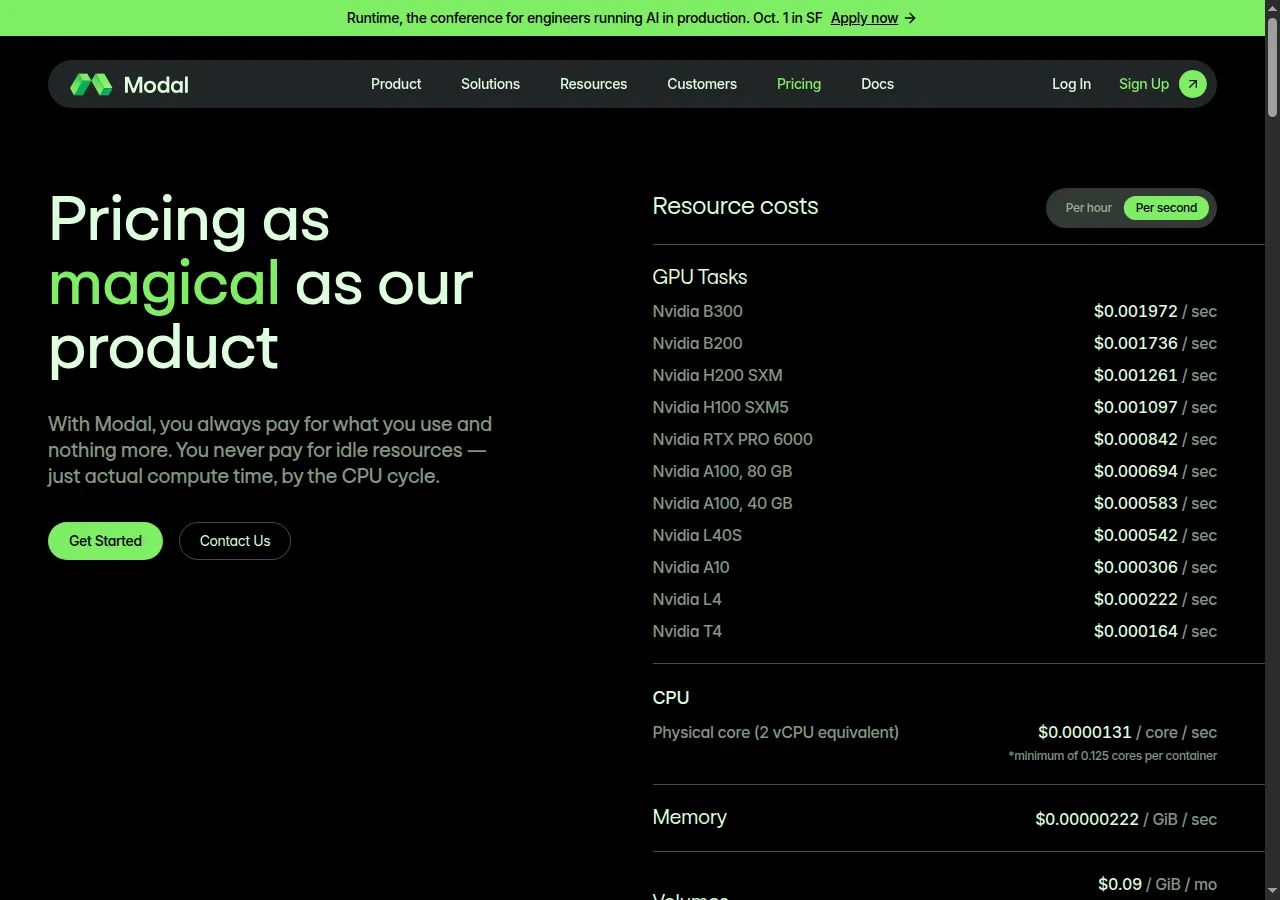Click the Modal wordmark text
The image size is (1280, 900).
click(x=156, y=85)
